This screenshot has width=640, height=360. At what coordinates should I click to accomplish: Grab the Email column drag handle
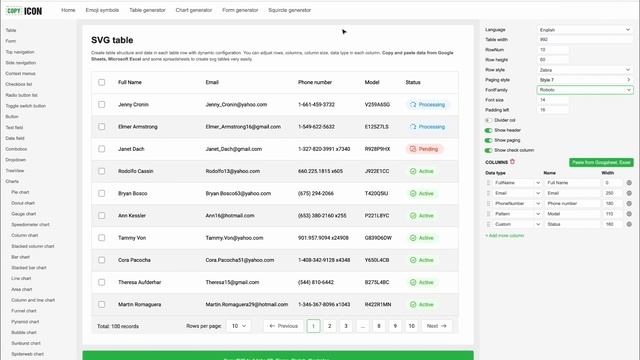[489, 193]
